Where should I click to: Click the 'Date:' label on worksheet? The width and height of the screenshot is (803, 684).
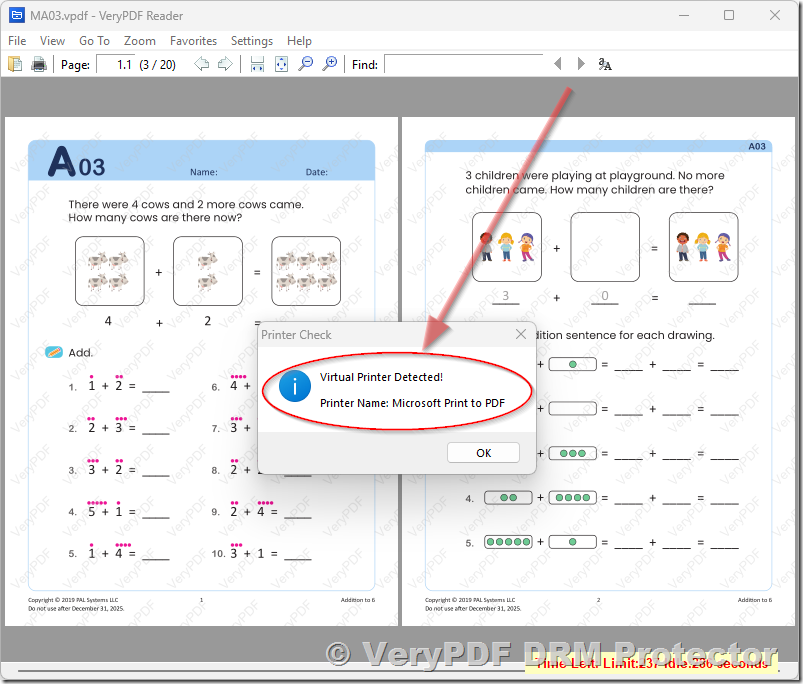(x=316, y=173)
